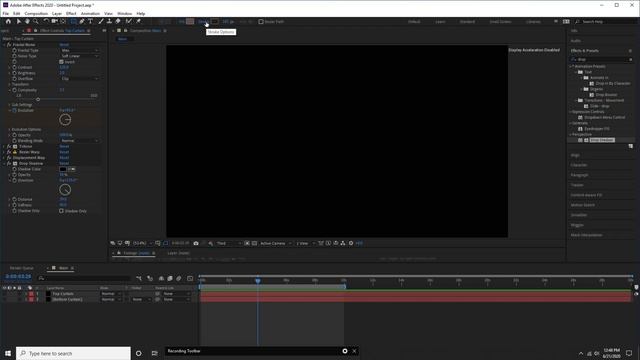Open viewer resolution dropdown showing Third
This screenshot has height=360, width=640.
pyautogui.click(x=229, y=243)
